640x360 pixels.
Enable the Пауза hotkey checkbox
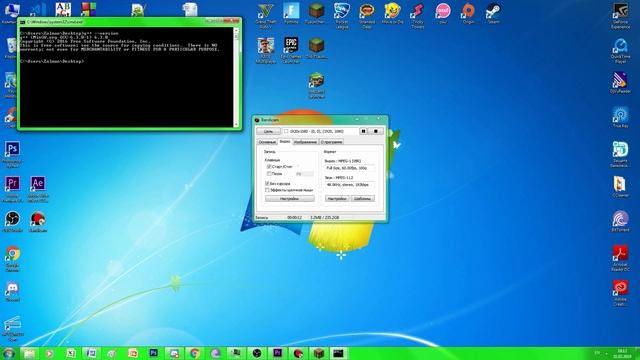click(x=269, y=173)
